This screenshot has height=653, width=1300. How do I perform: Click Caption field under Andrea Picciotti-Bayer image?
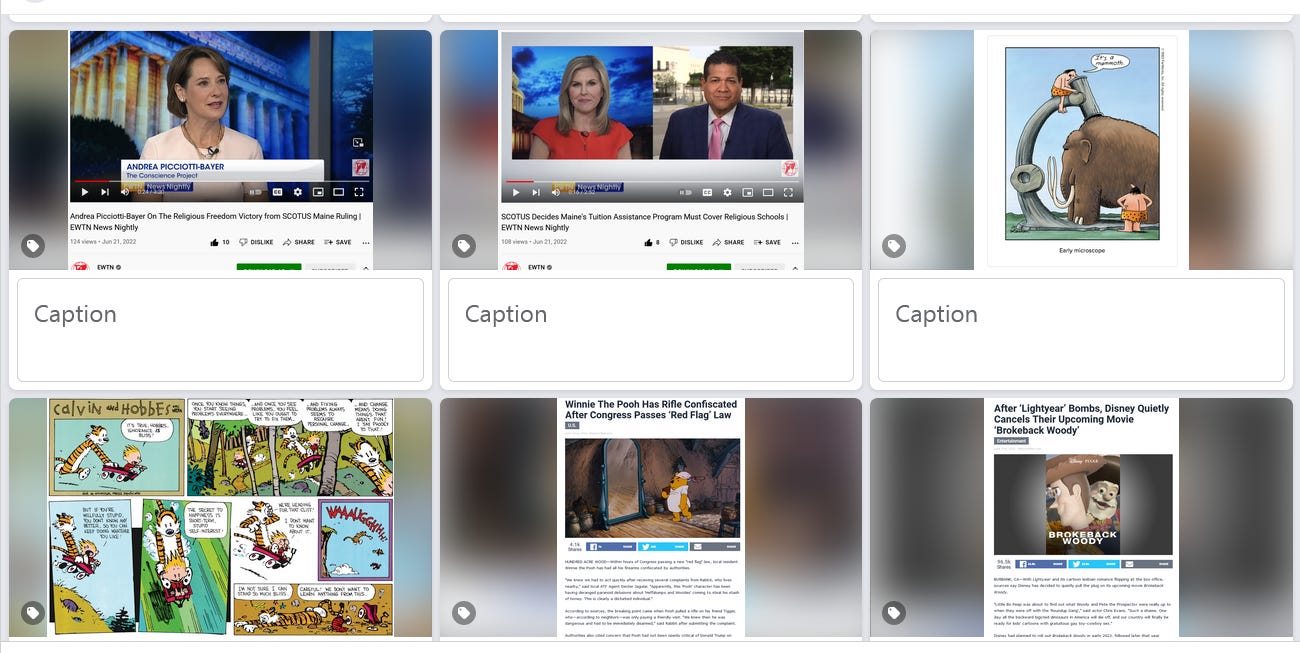(220, 330)
